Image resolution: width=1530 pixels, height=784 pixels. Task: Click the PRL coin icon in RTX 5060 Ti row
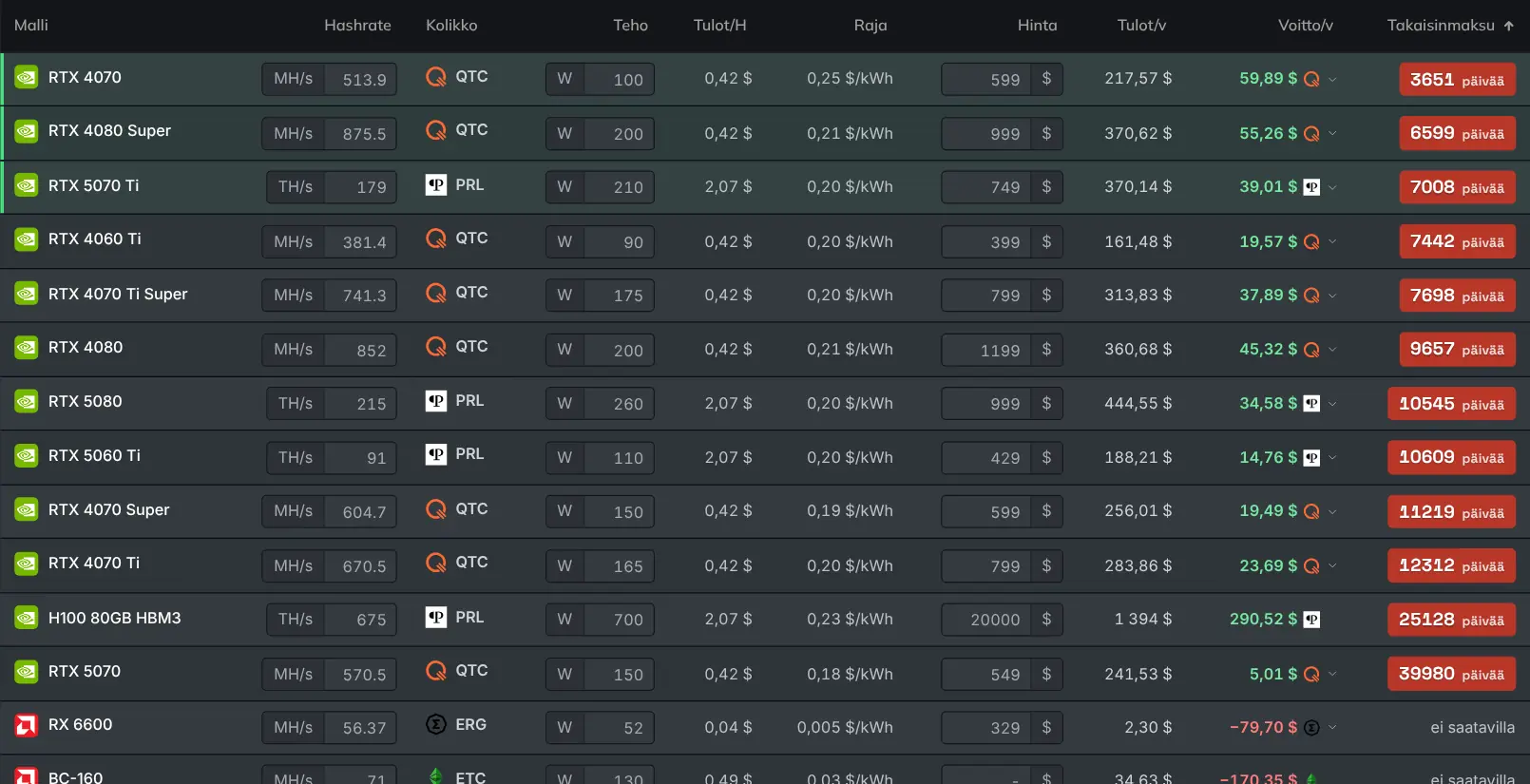(x=436, y=454)
